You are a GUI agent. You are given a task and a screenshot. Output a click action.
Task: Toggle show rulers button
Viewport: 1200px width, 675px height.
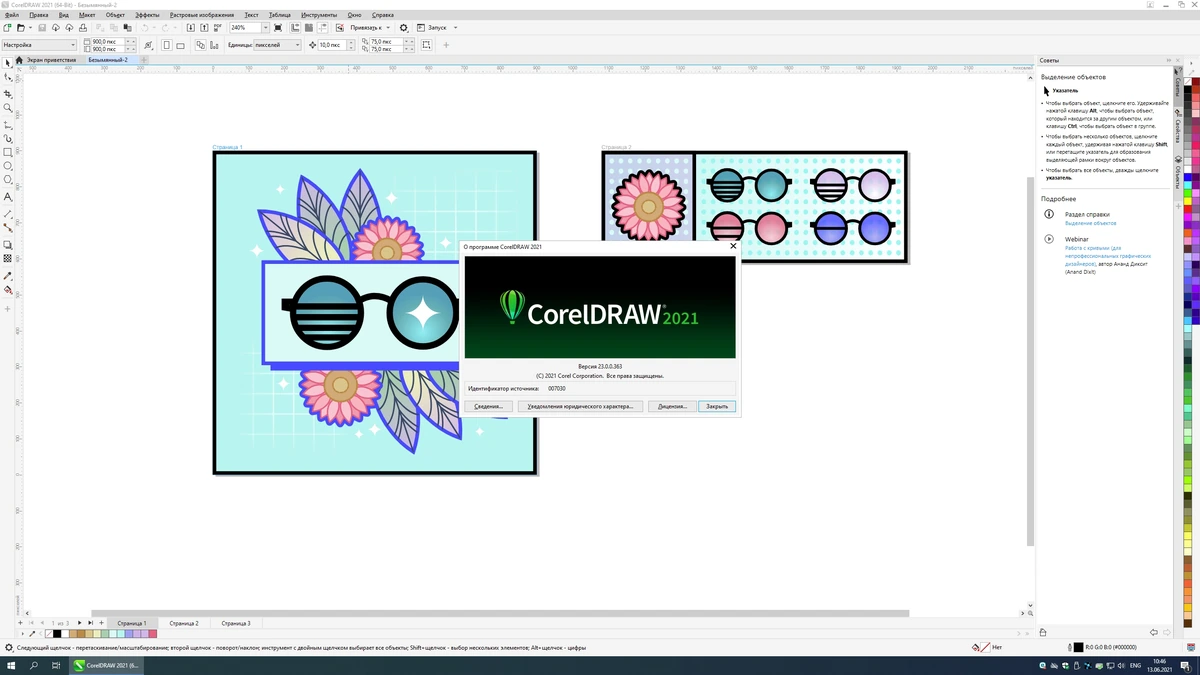(x=294, y=28)
